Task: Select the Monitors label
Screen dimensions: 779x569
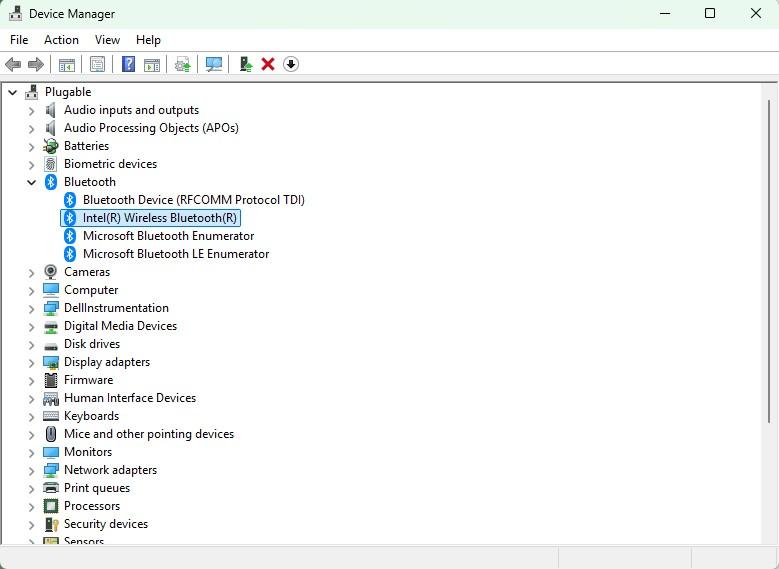Action: (88, 452)
